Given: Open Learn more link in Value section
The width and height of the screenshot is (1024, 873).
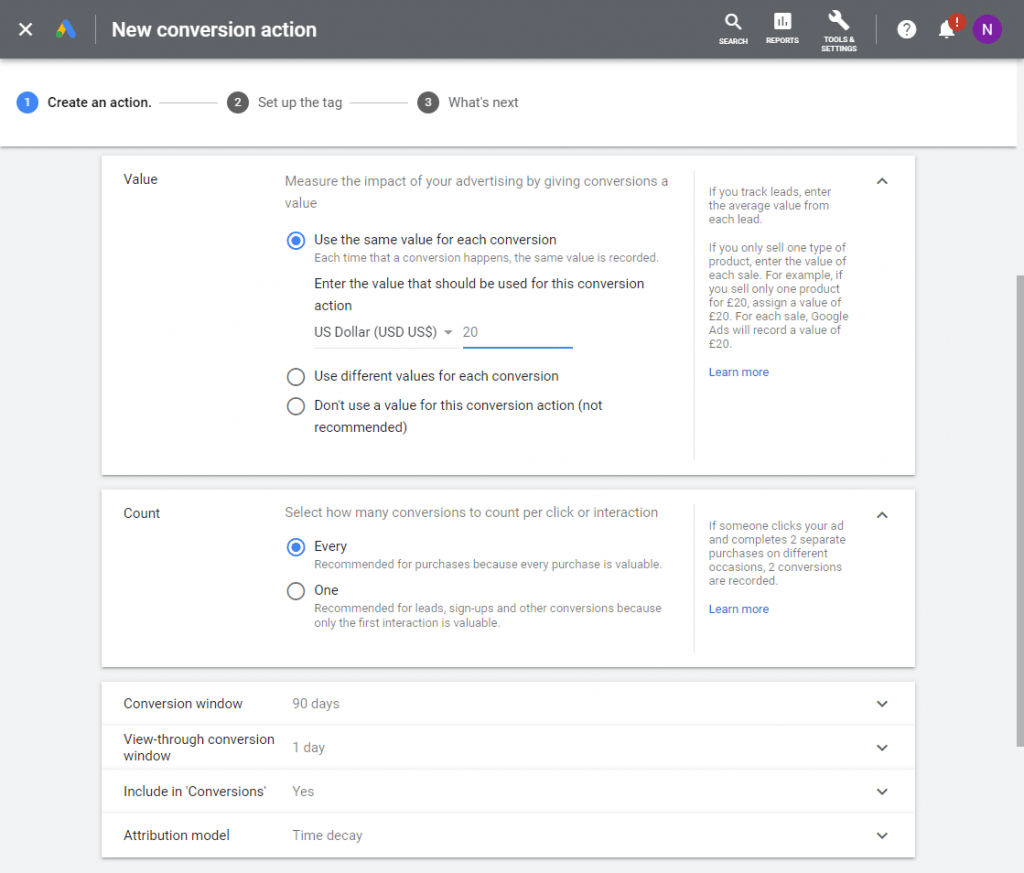Looking at the screenshot, I should 739,372.
